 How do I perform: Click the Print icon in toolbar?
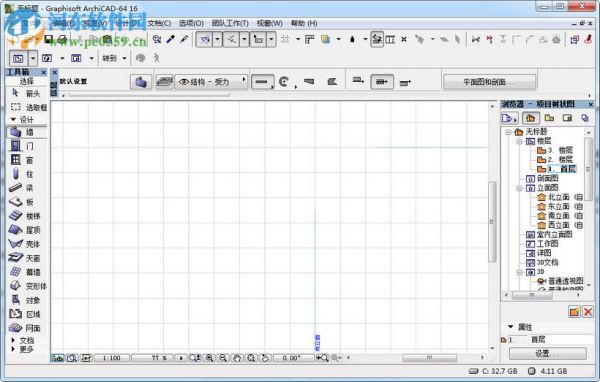[62, 39]
